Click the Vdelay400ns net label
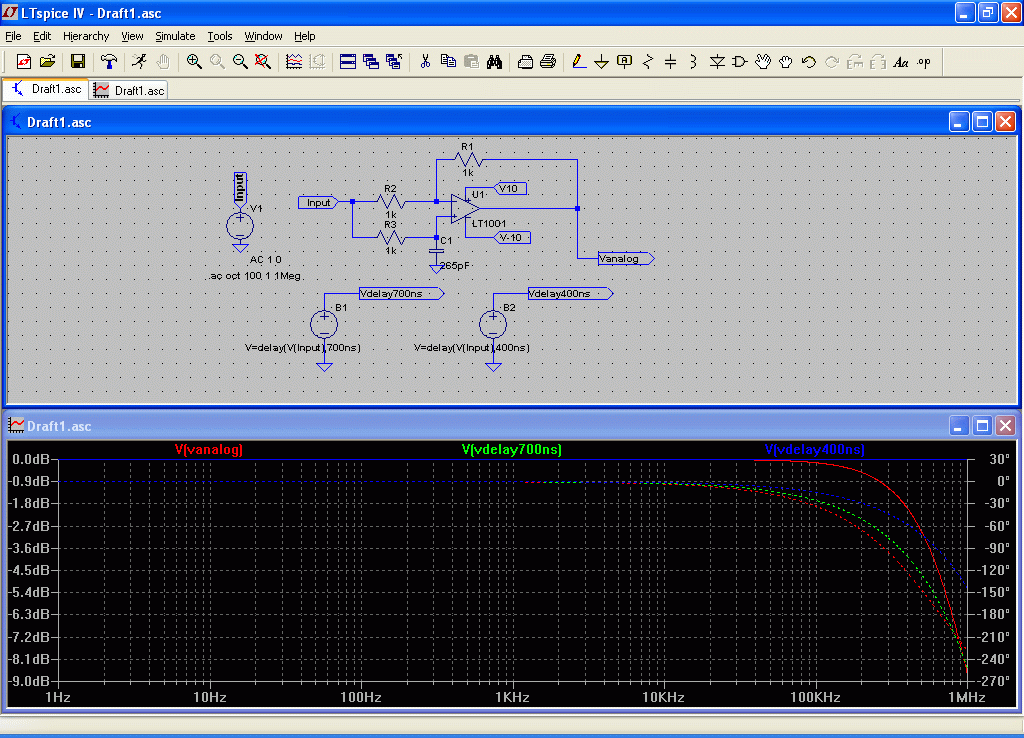 pos(570,294)
